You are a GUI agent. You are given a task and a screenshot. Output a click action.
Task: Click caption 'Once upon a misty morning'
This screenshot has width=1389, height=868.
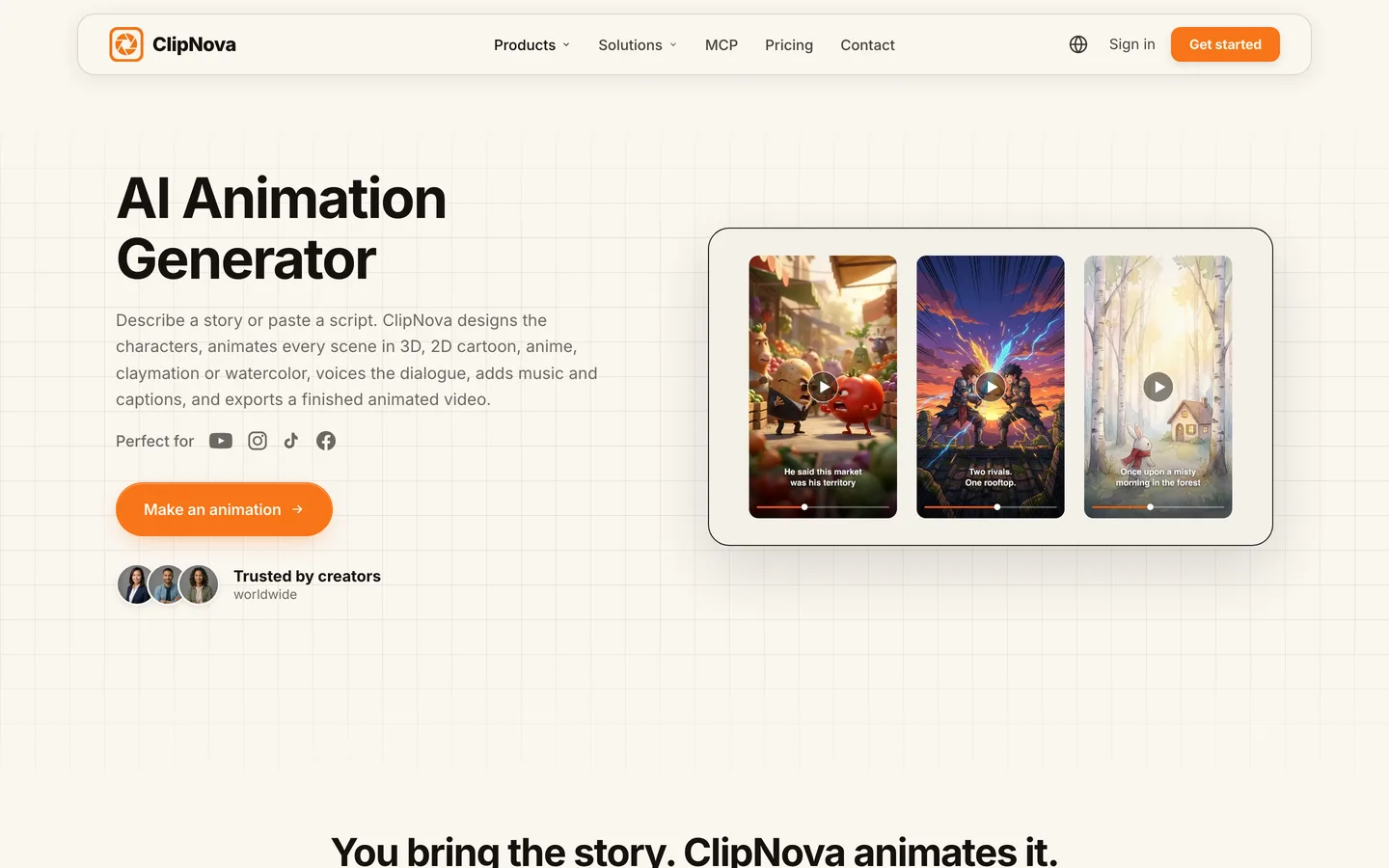(x=1158, y=477)
